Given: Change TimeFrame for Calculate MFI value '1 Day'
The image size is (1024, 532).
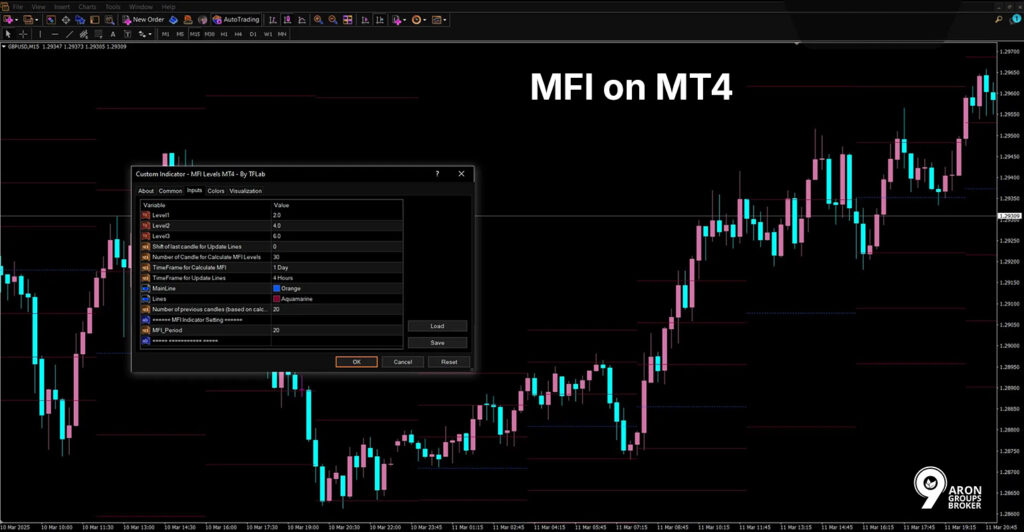Looking at the screenshot, I should click(336, 268).
